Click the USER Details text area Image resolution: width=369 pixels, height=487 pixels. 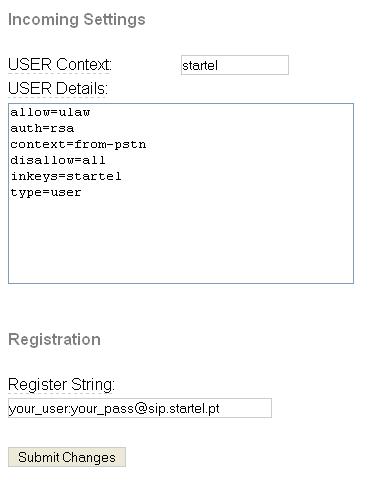[x=181, y=193]
